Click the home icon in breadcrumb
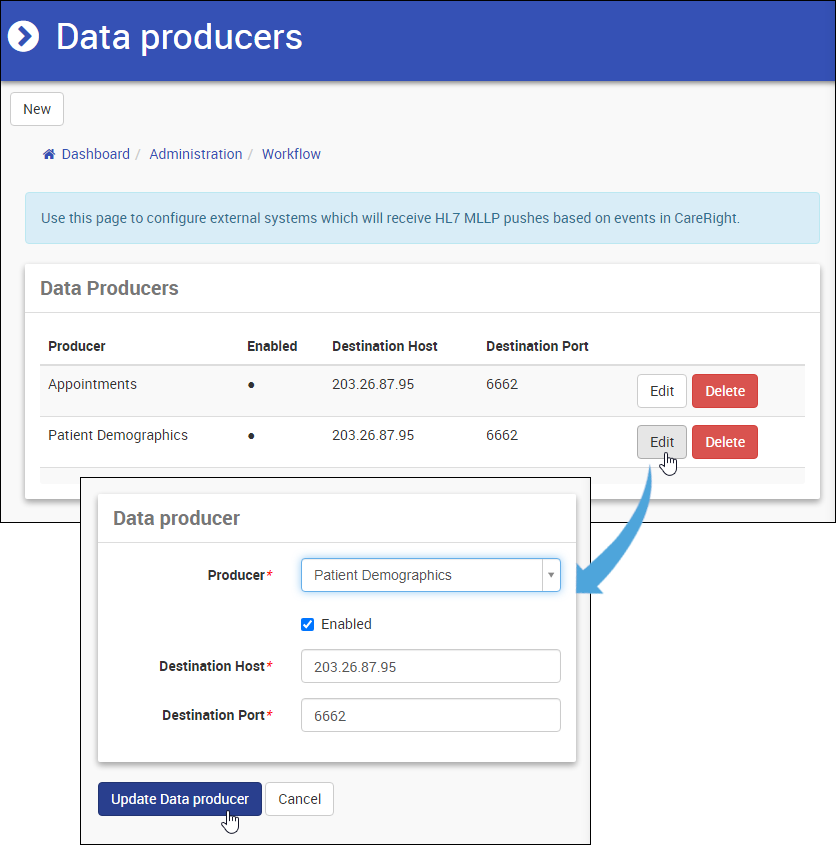836x845 pixels. (49, 154)
